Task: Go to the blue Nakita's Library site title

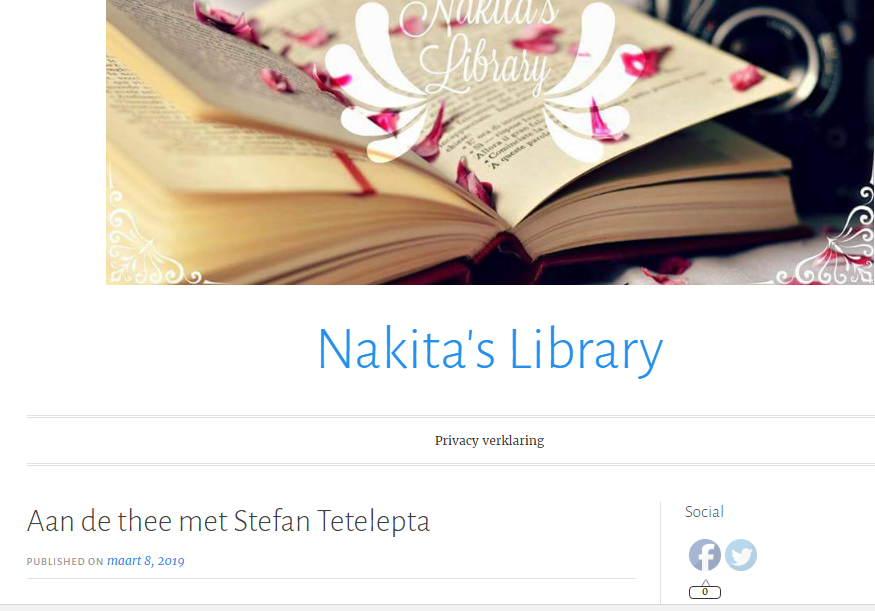Action: click(490, 349)
